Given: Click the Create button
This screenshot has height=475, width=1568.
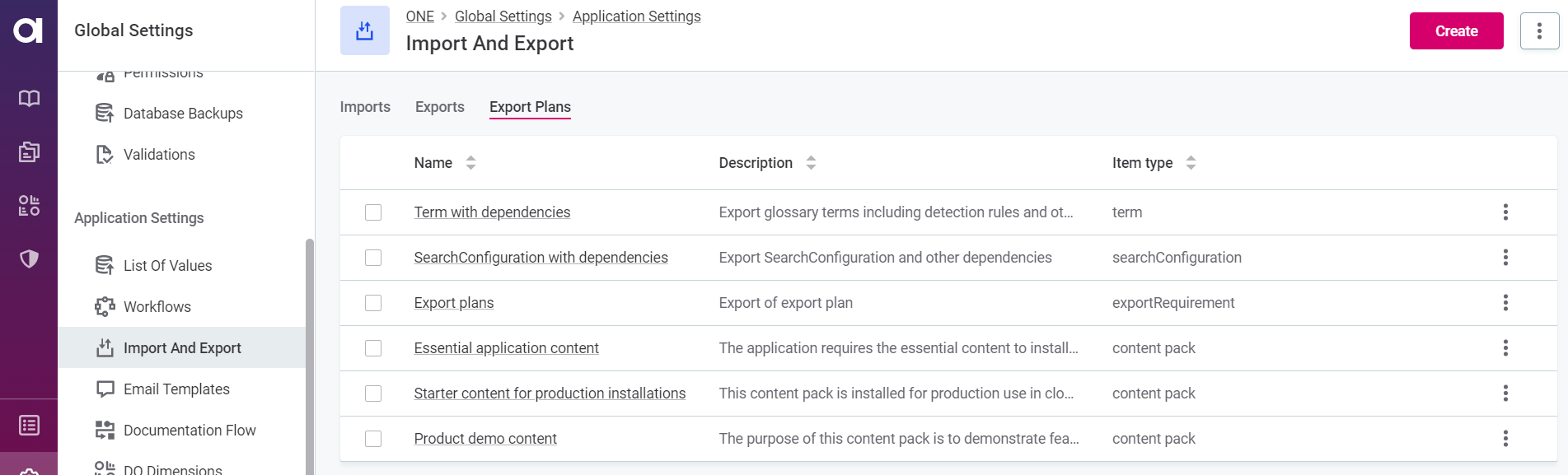Looking at the screenshot, I should pos(1455,31).
